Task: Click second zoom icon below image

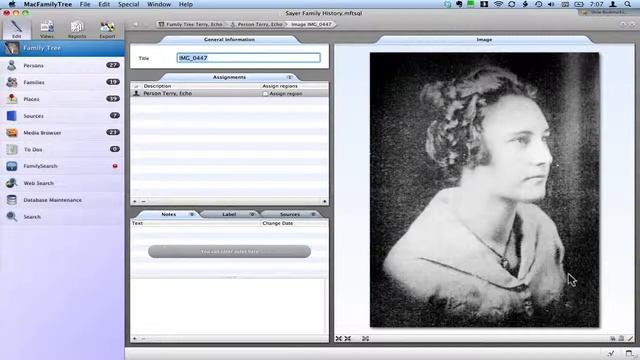Action: 348,338
